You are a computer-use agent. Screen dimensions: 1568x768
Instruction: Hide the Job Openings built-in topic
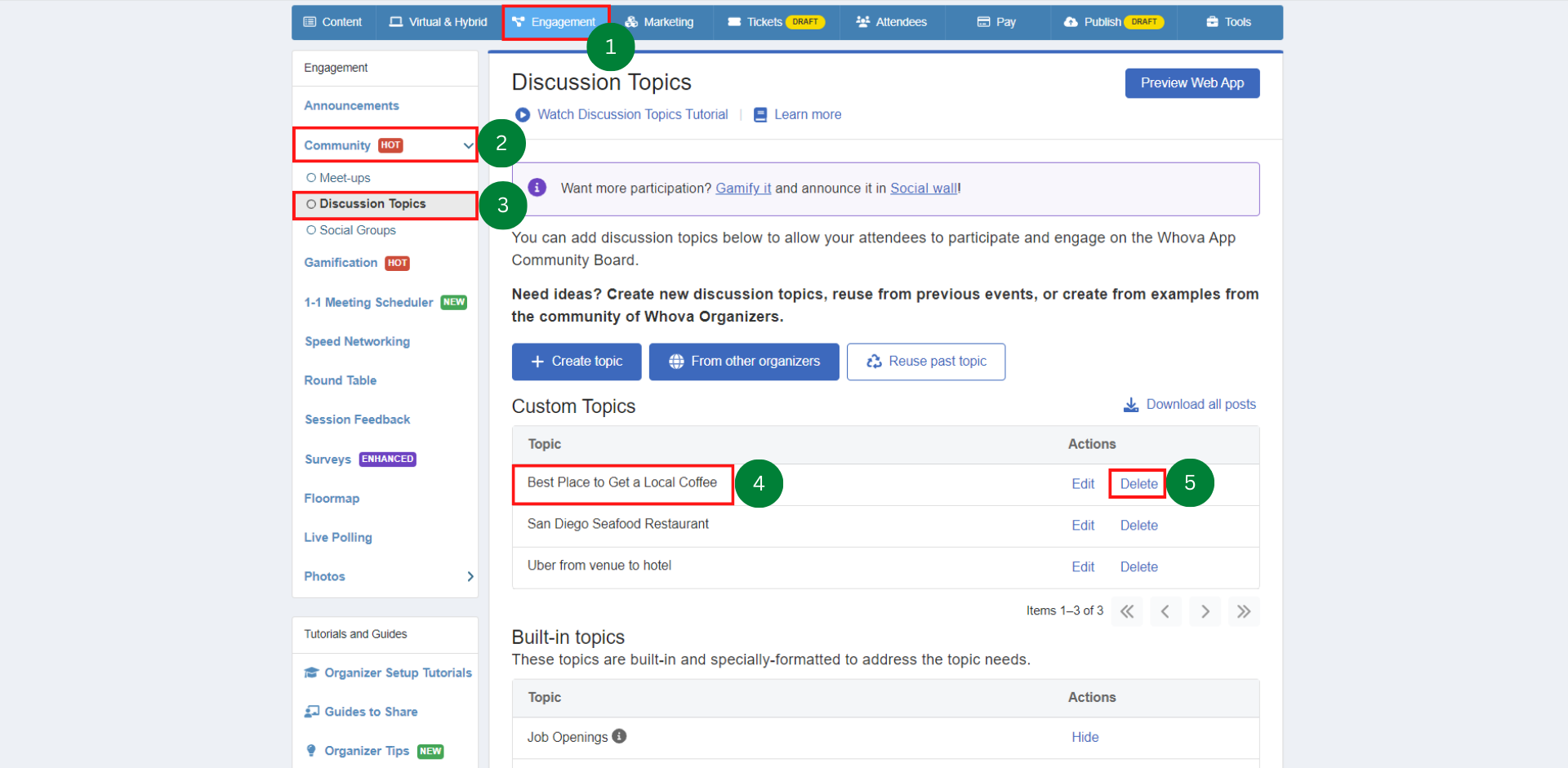tap(1085, 737)
